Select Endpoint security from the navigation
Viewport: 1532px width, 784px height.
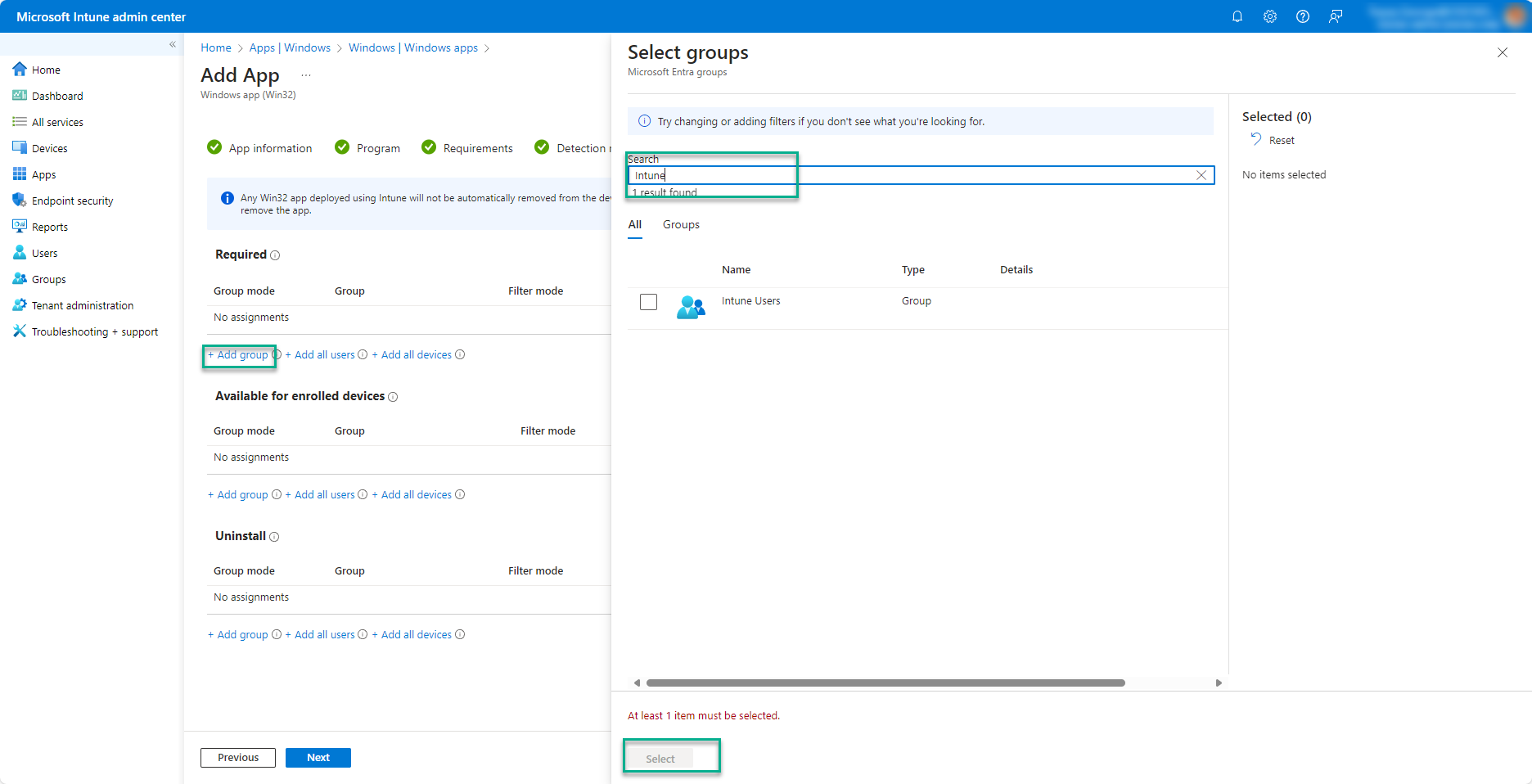click(x=72, y=201)
